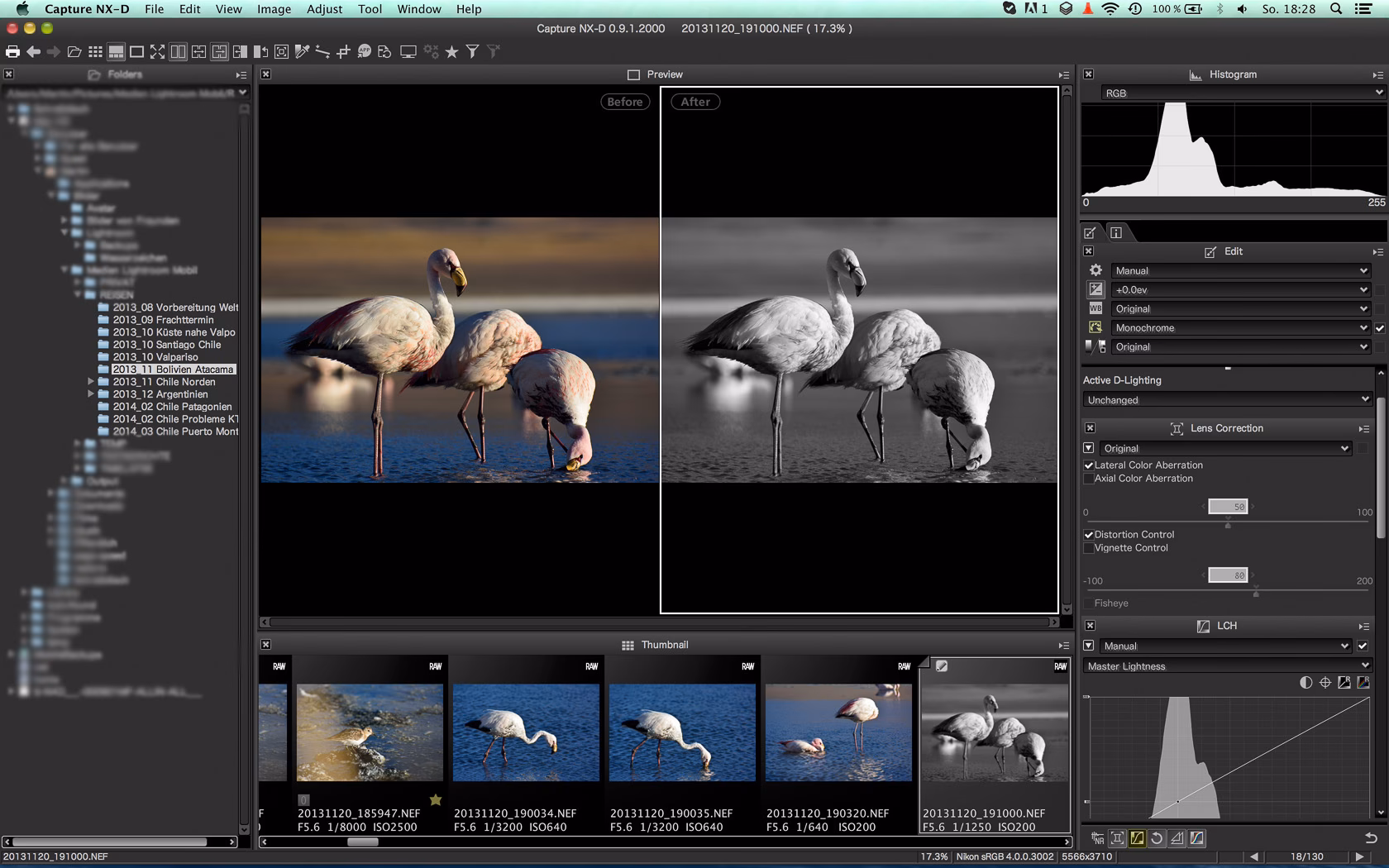This screenshot has width=1389, height=868.
Task: Click the Before label in preview
Action: pyautogui.click(x=624, y=102)
